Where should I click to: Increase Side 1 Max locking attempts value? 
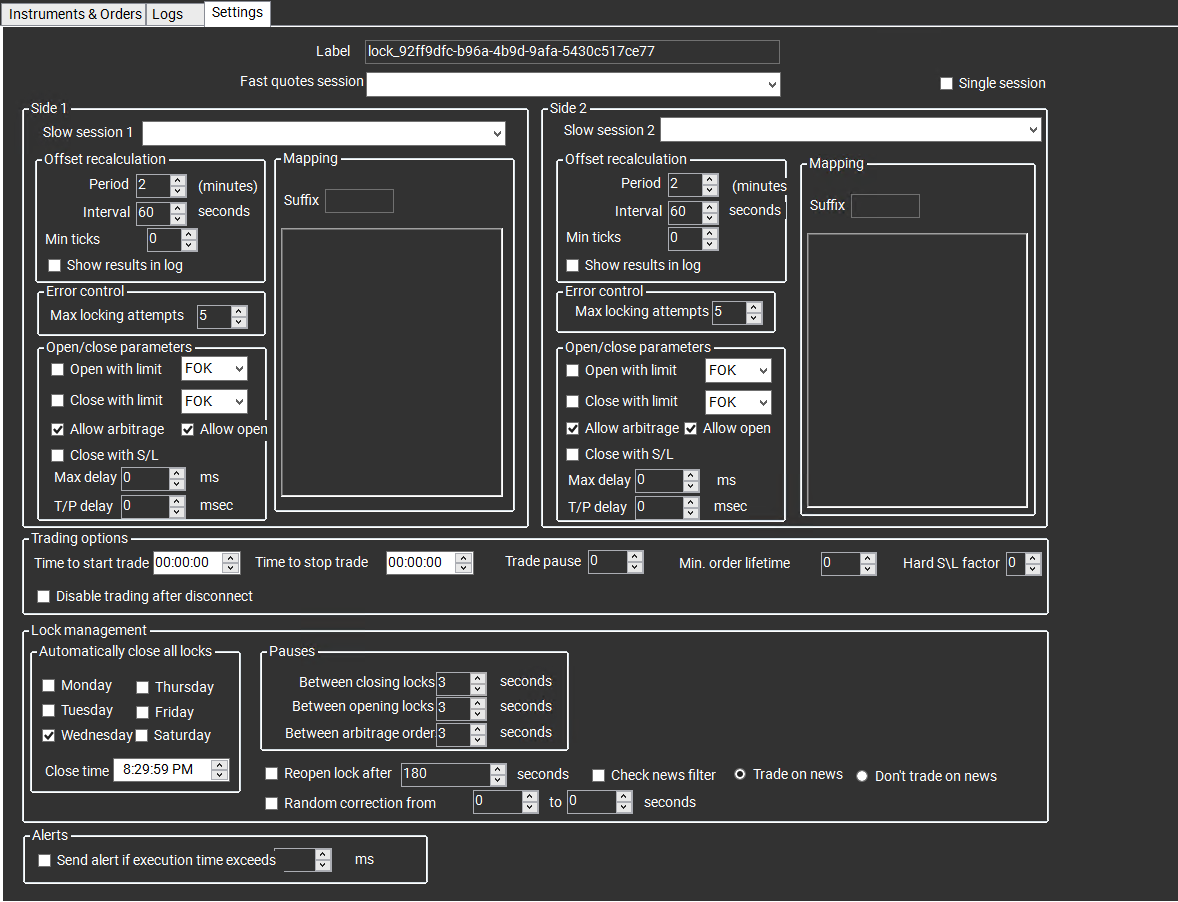[x=238, y=311]
